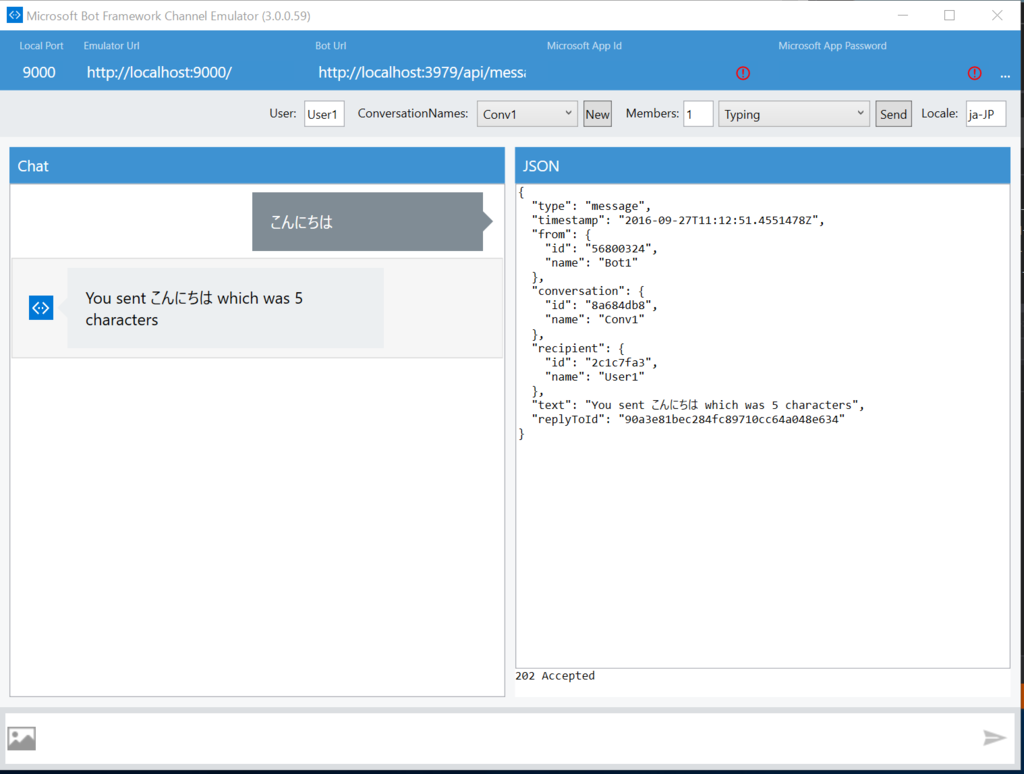Click the Bot Url field
This screenshot has height=774, width=1024.
point(422,73)
